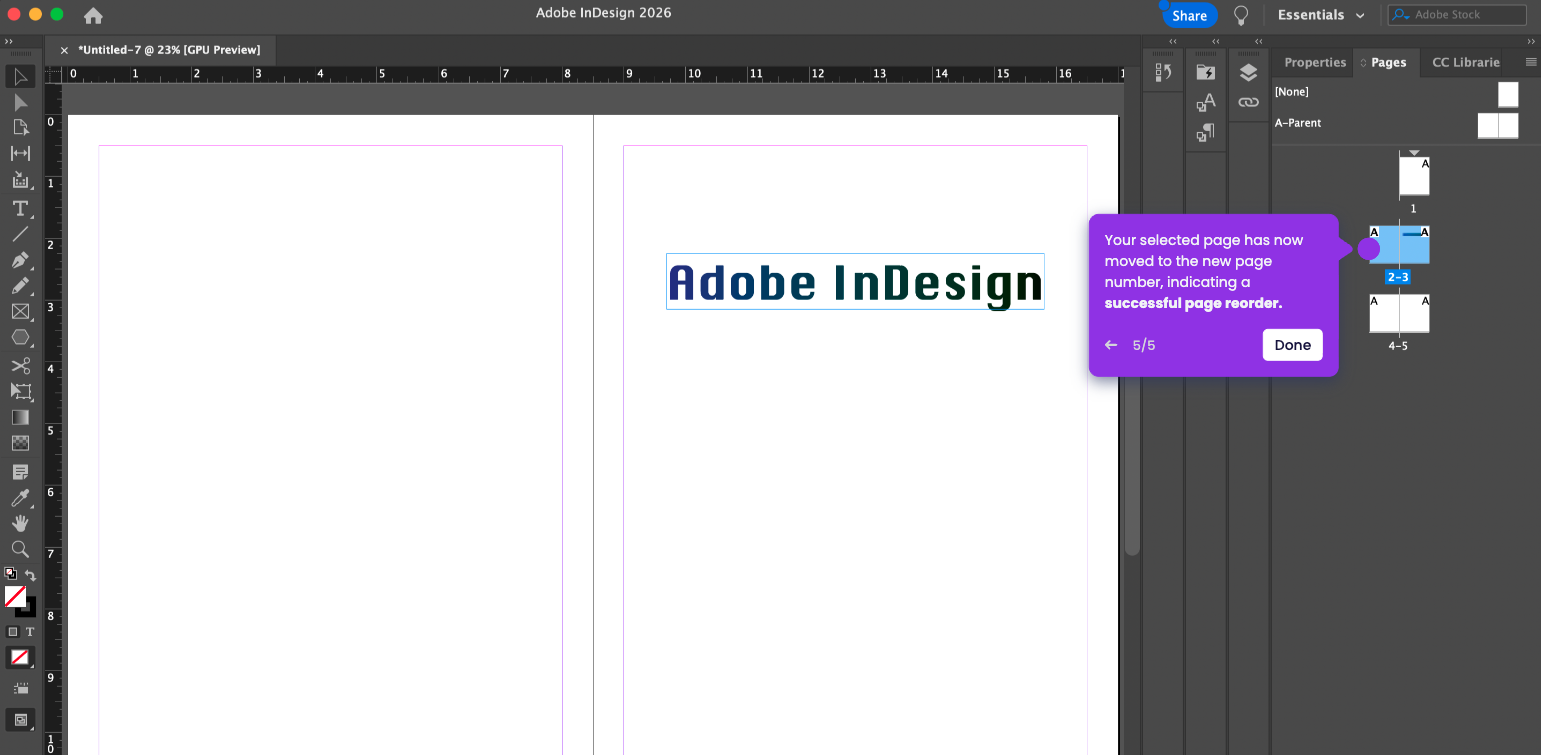Open the Links panel icon

click(x=1248, y=102)
